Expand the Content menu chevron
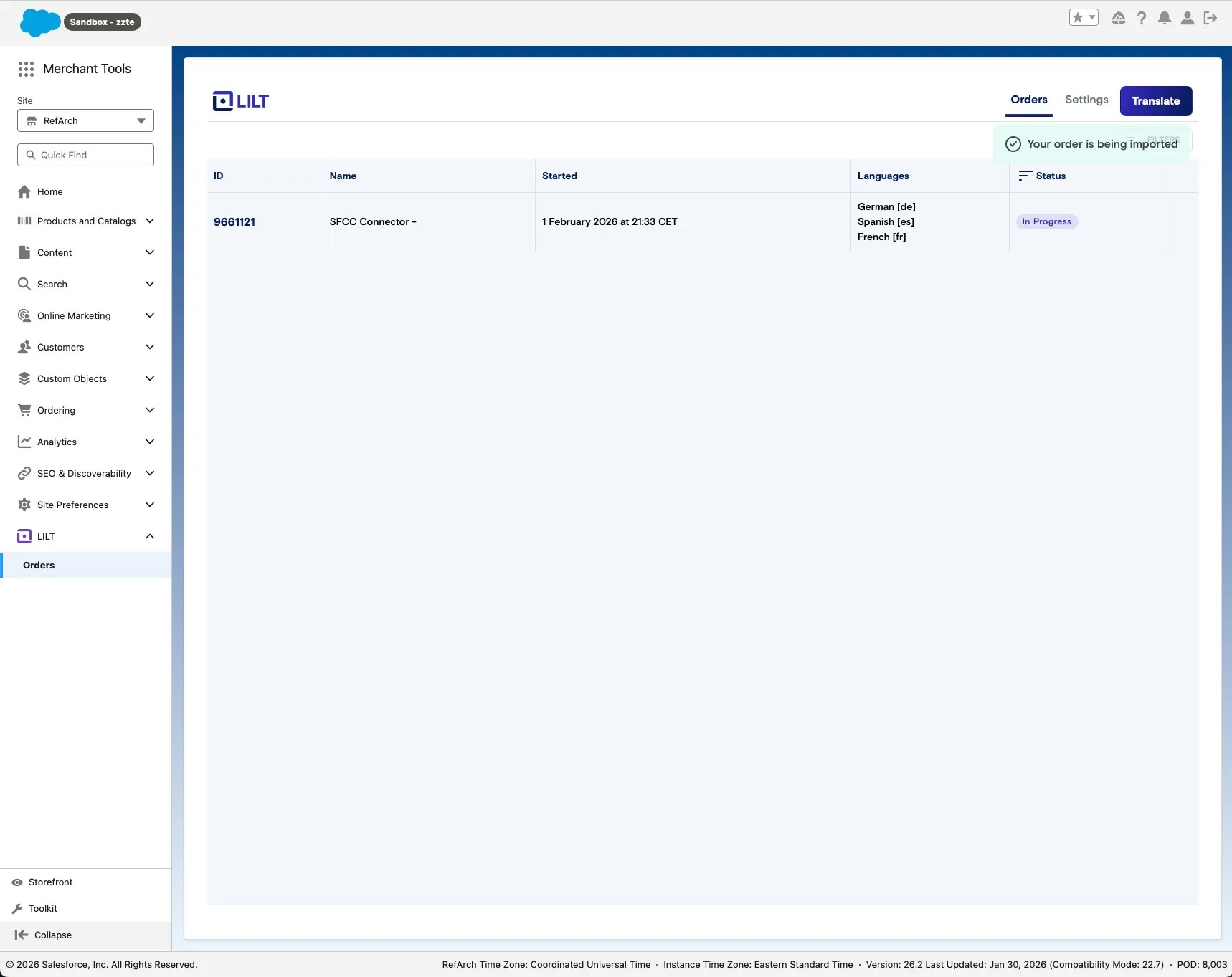Viewport: 1232px width, 977px height. [x=150, y=252]
